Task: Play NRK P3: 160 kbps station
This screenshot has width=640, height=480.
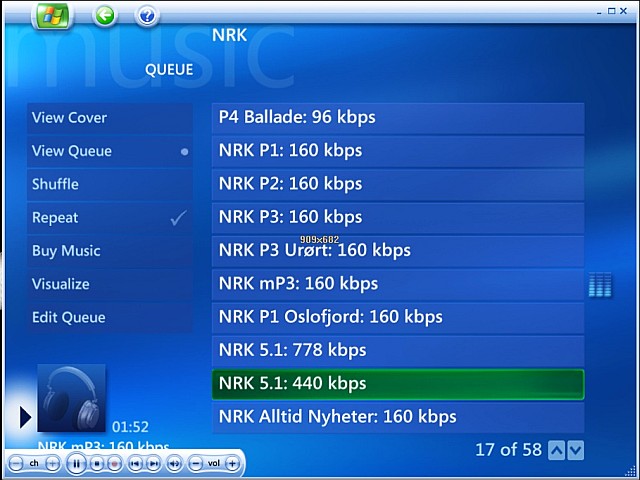Action: (398, 218)
